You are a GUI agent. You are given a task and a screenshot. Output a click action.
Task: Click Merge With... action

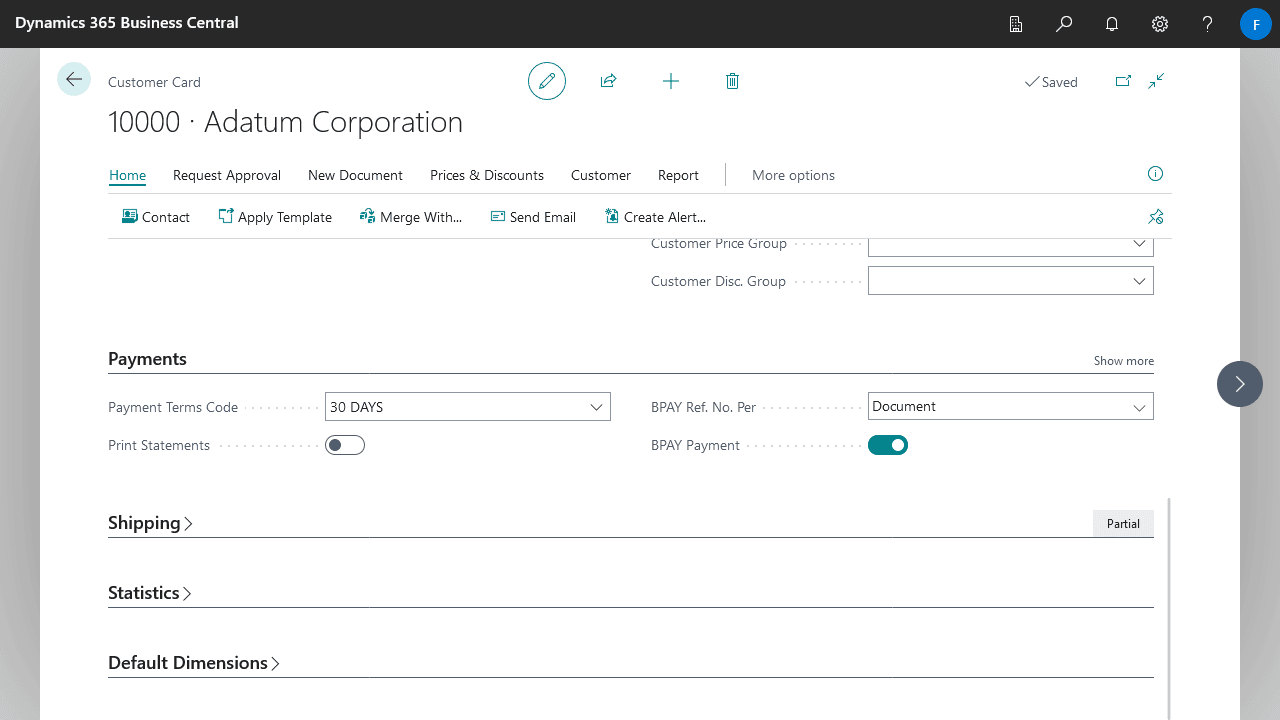pos(411,217)
